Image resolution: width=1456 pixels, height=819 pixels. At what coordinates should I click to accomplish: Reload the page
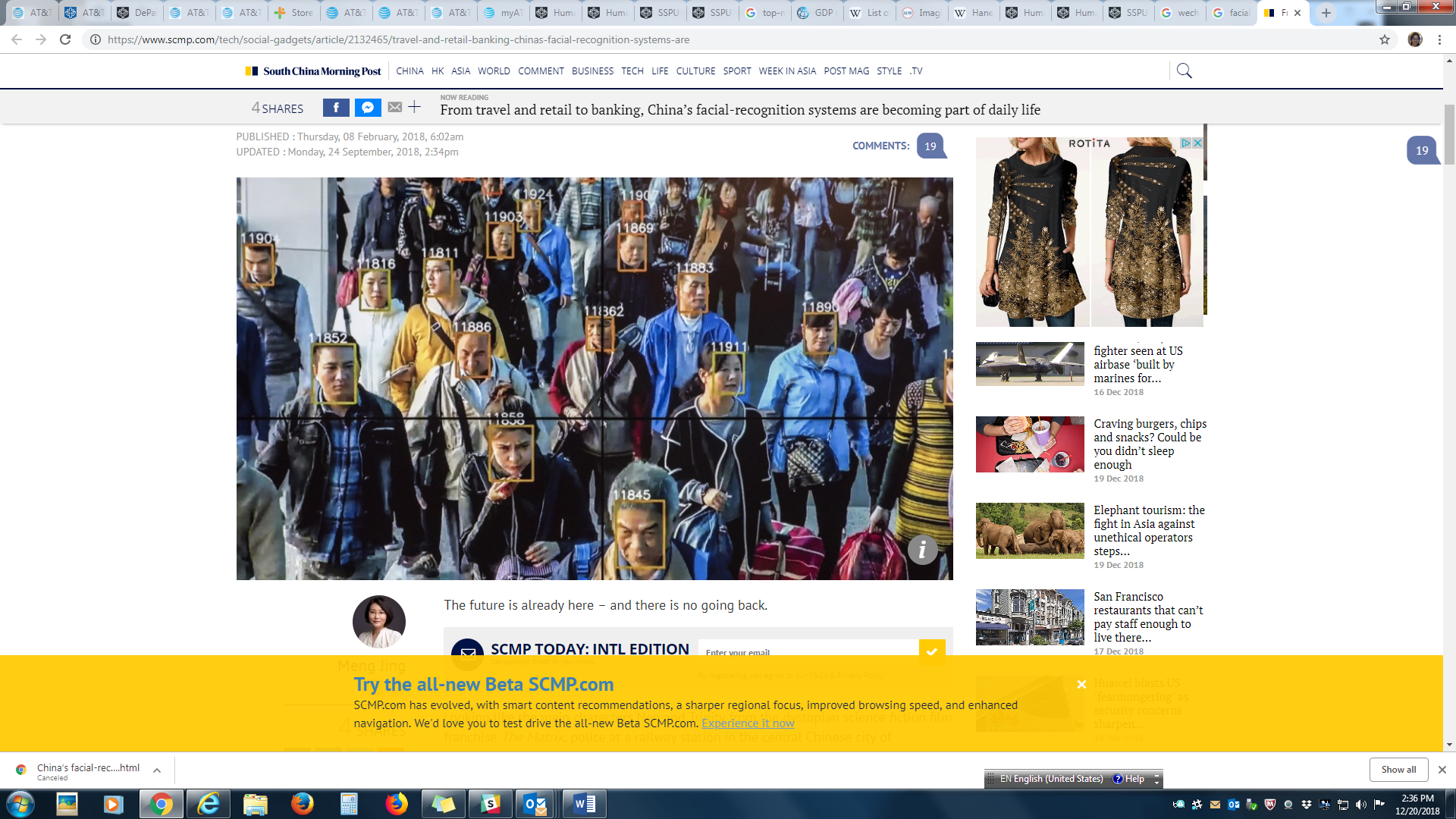(x=65, y=39)
